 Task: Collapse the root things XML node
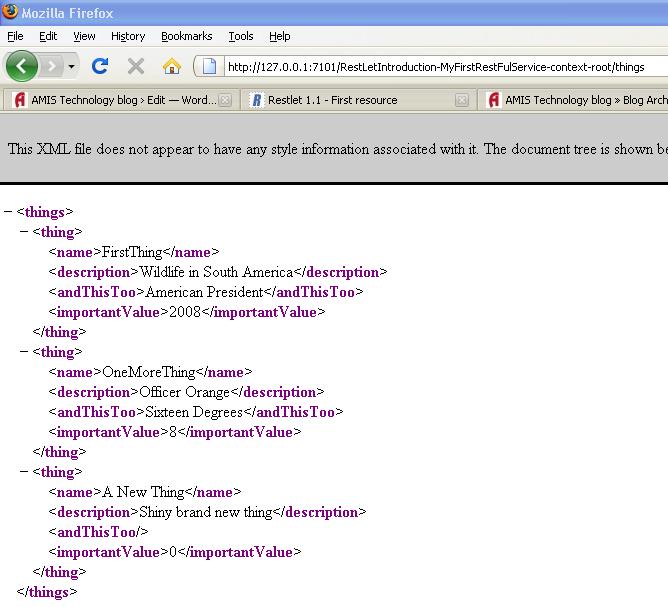click(x=8, y=212)
